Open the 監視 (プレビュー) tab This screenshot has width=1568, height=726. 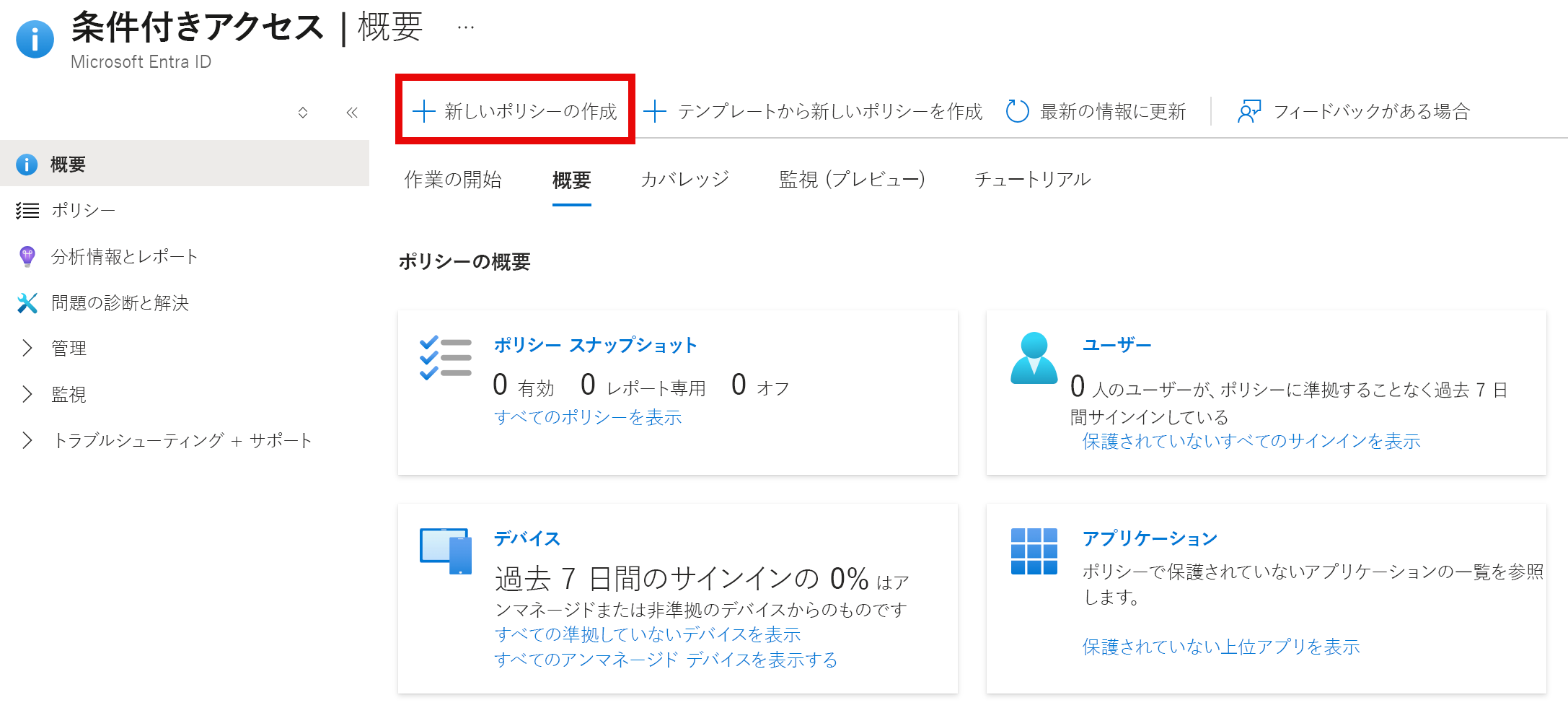coord(852,180)
